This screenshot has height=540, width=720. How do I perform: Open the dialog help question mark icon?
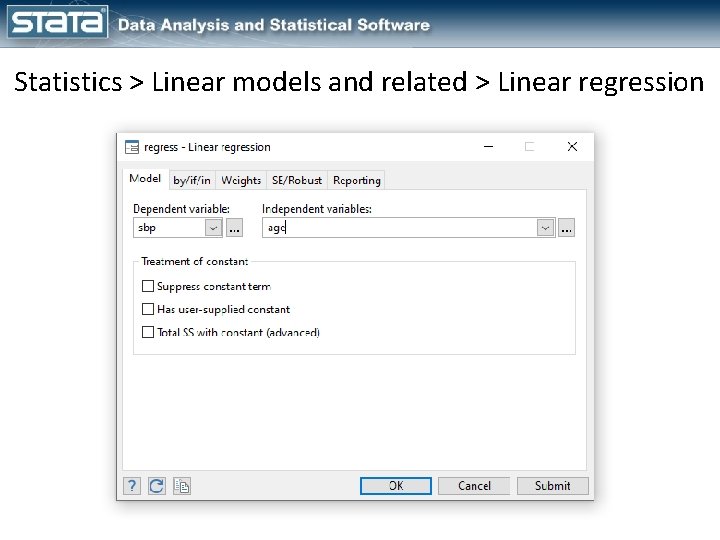pos(132,486)
